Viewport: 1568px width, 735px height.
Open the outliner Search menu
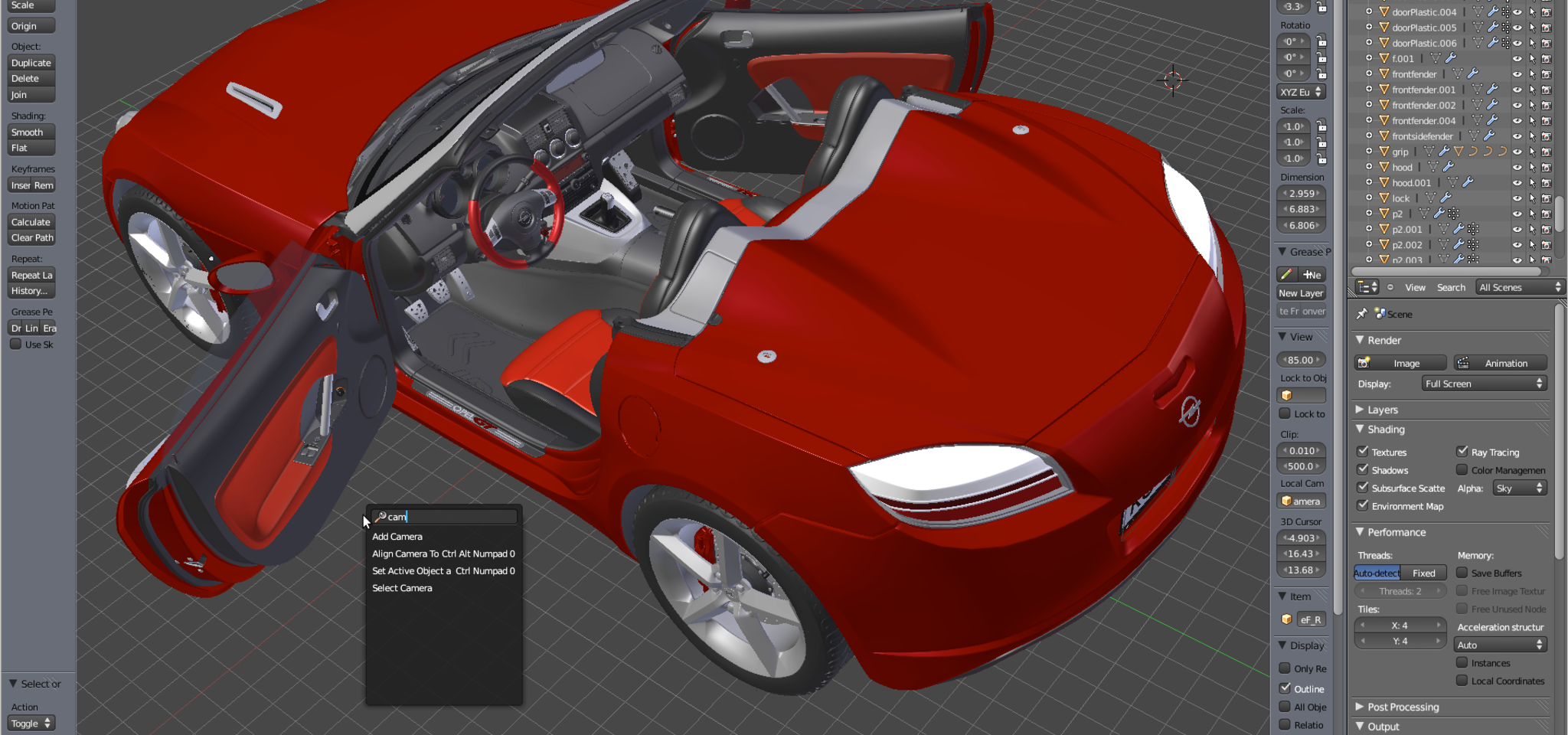point(1451,287)
